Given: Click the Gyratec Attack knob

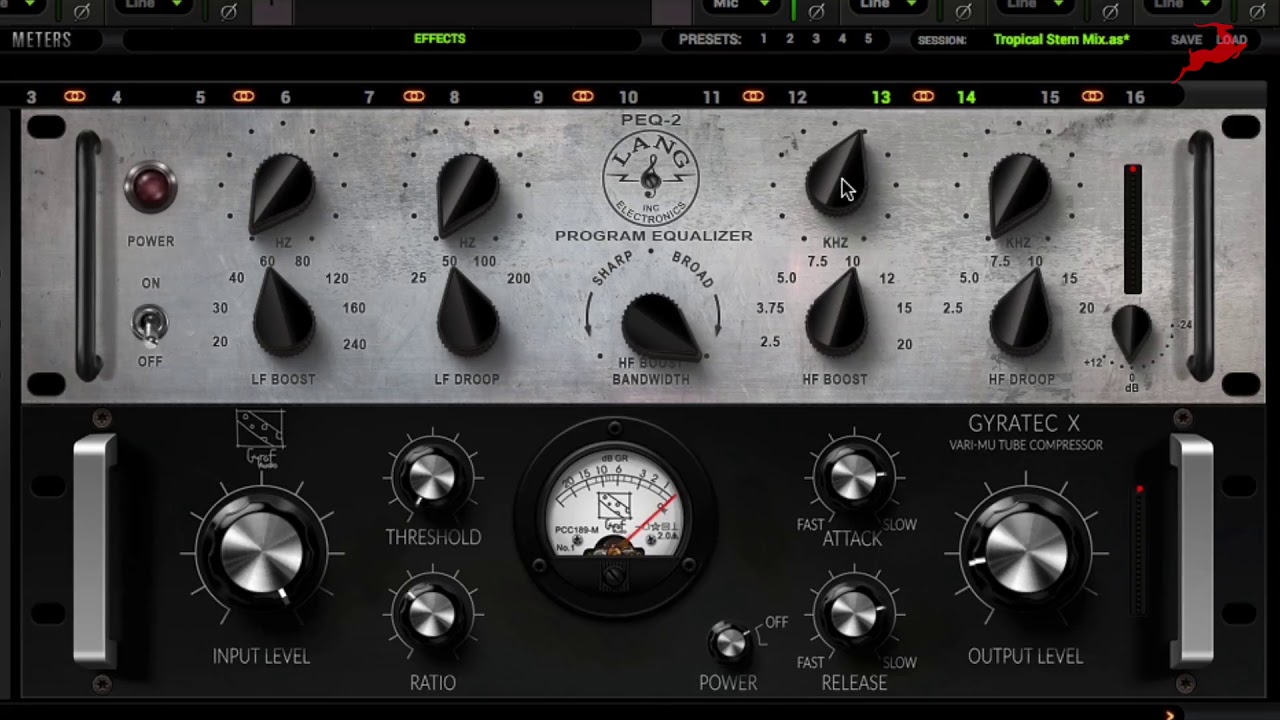Looking at the screenshot, I should tap(854, 477).
